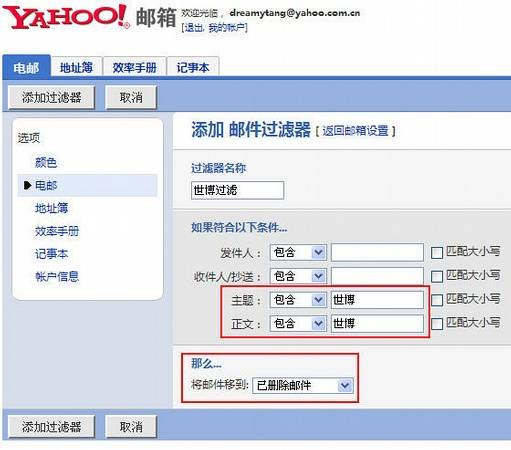
Task: Open 颜色 in the options sidebar
Action: point(46,163)
